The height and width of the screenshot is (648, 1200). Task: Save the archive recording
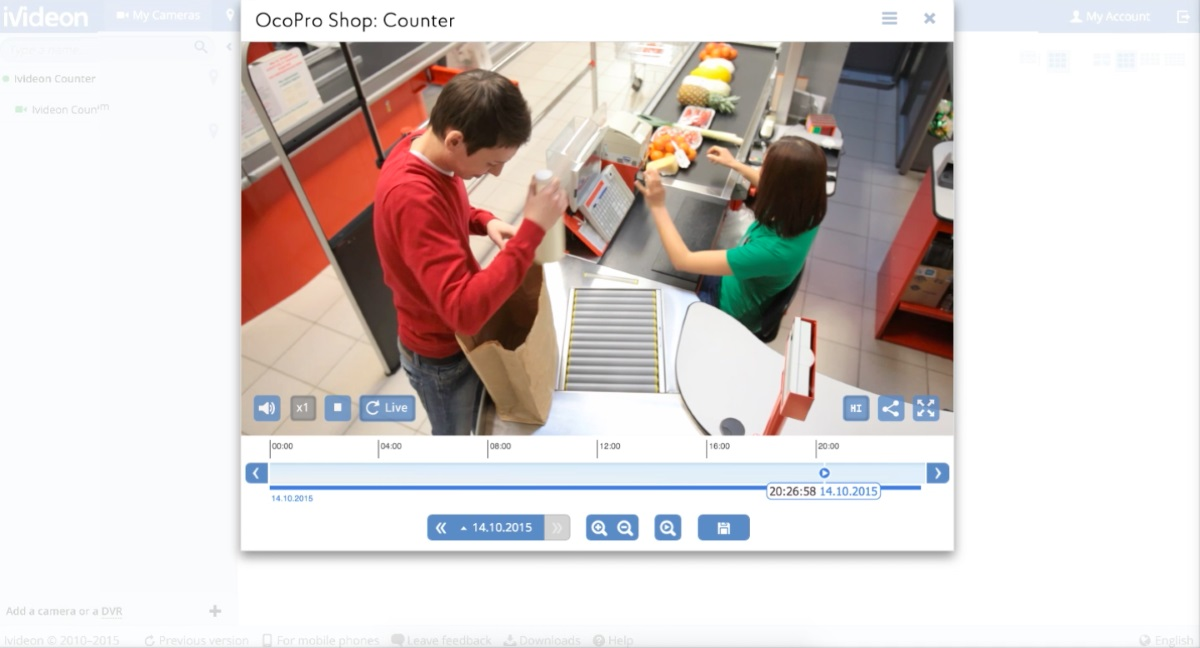point(723,527)
